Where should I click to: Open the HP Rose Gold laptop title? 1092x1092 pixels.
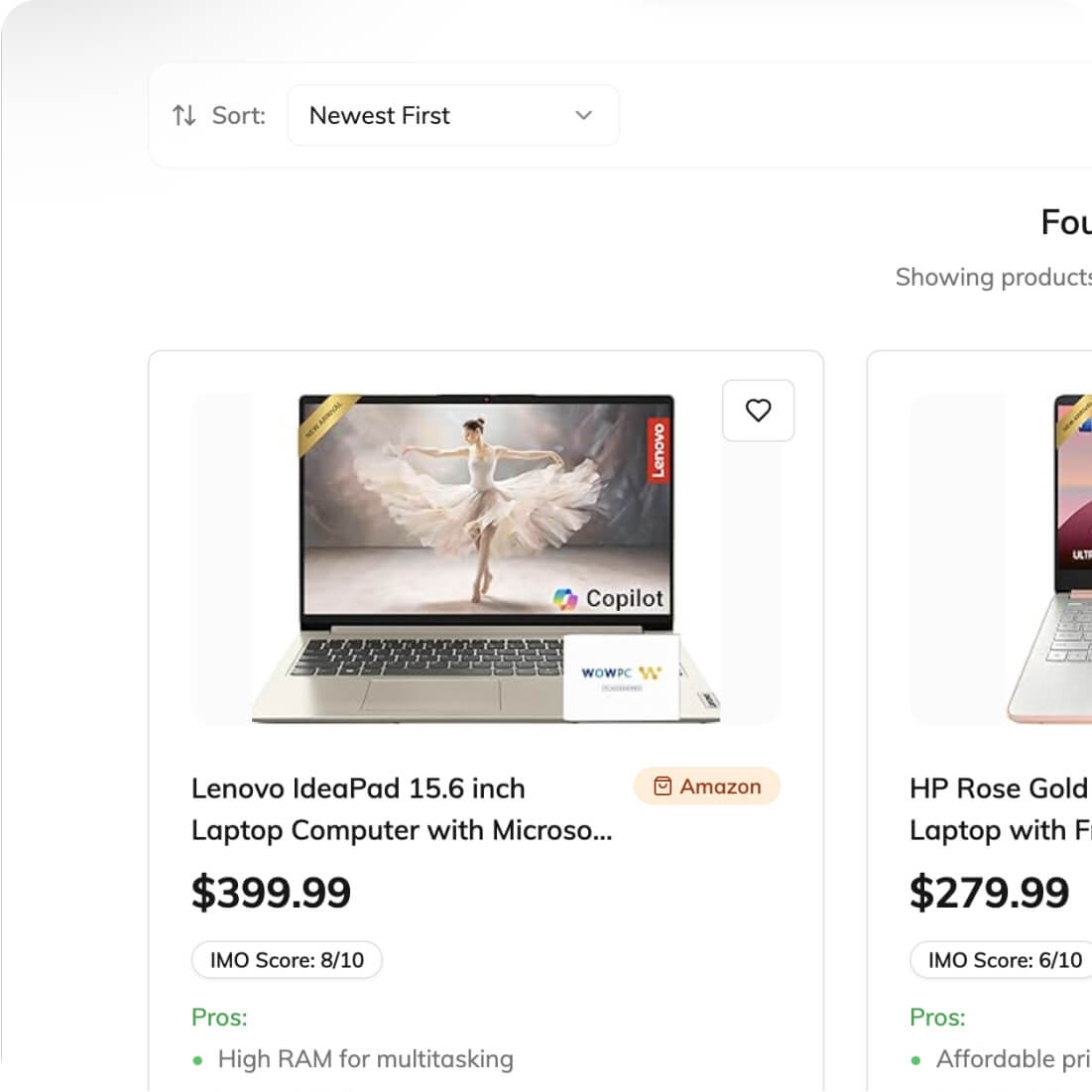coord(1000,809)
